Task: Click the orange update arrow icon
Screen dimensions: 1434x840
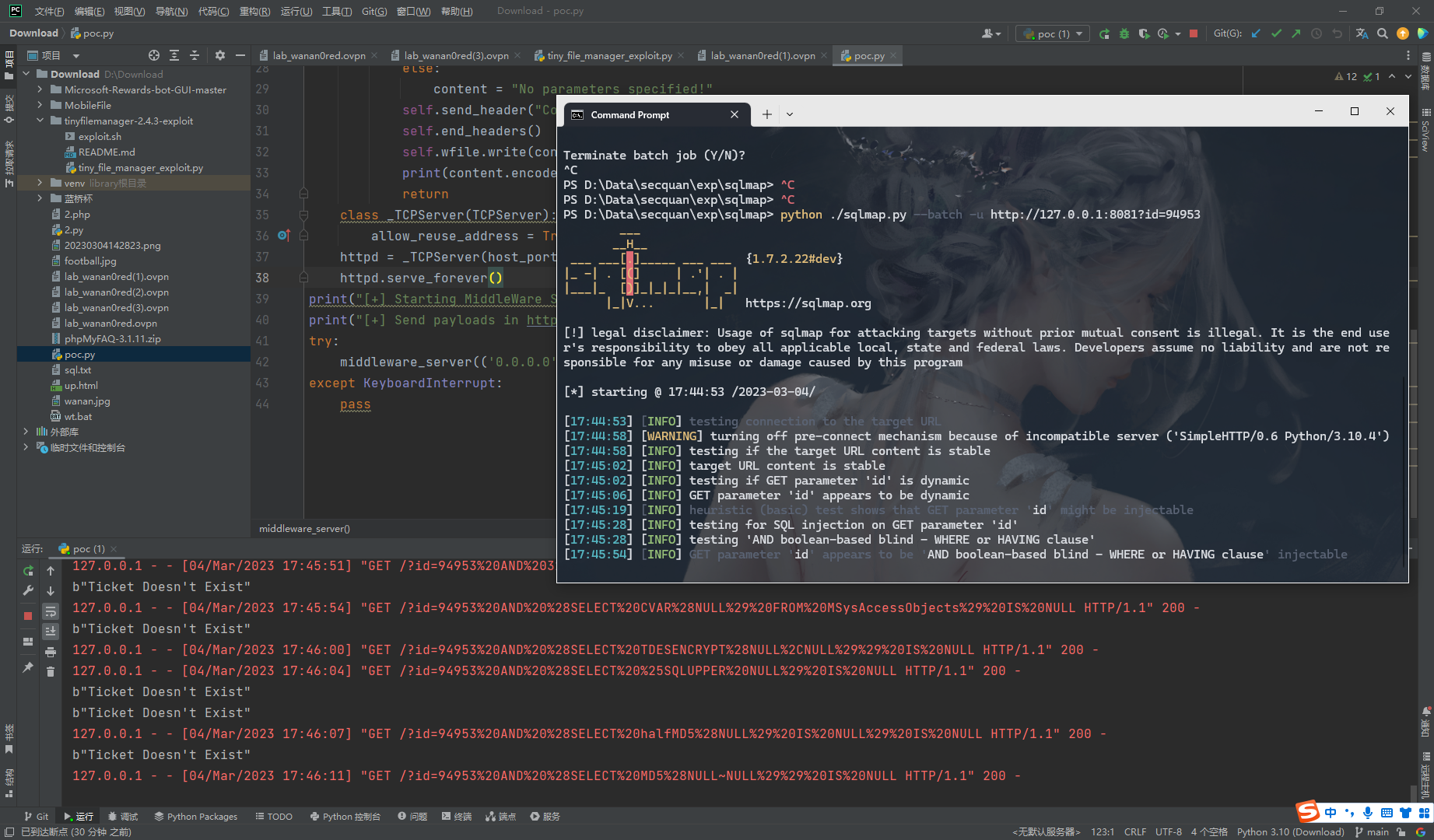Action: tap(1403, 33)
